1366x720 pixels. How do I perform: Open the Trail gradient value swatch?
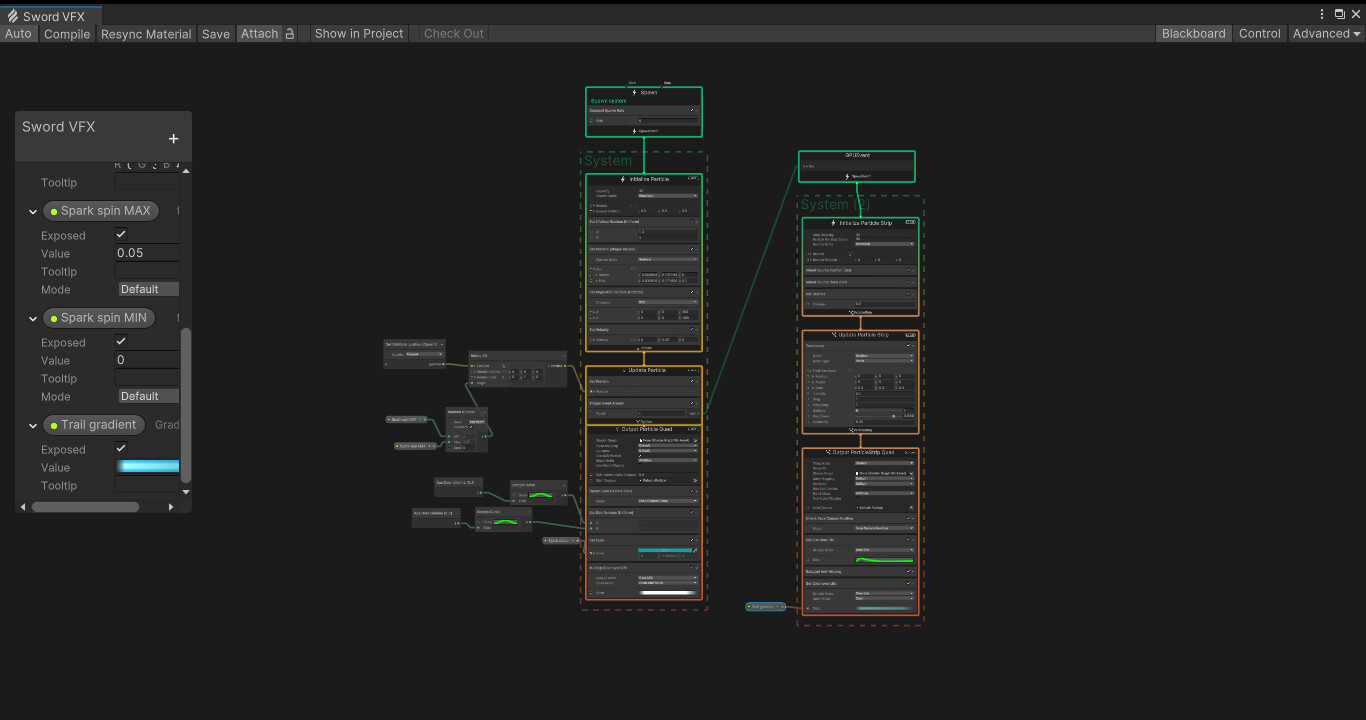coord(148,467)
